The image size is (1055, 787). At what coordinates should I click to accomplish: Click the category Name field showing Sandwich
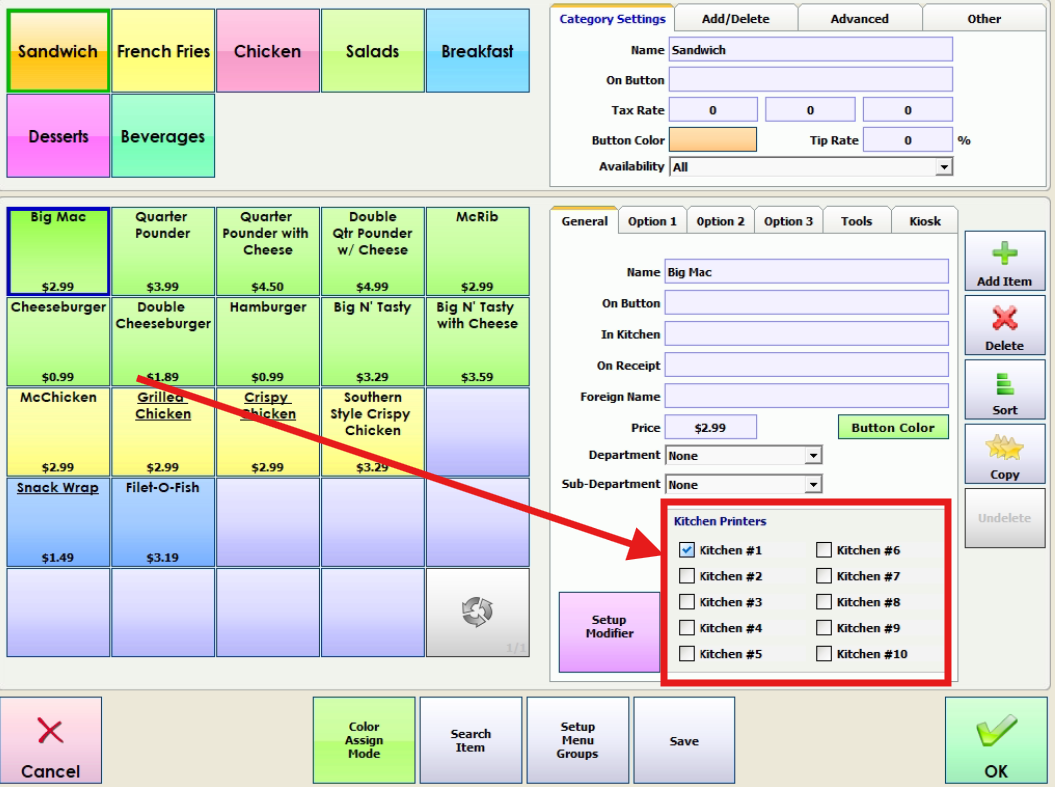811,50
